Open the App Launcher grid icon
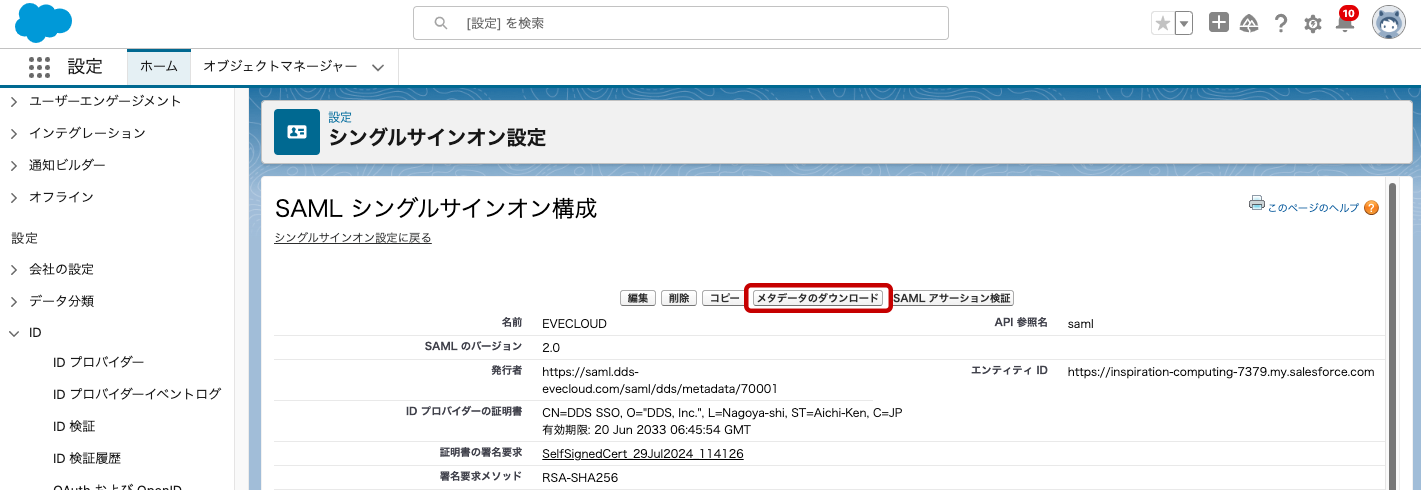The image size is (1421, 490). coord(39,67)
